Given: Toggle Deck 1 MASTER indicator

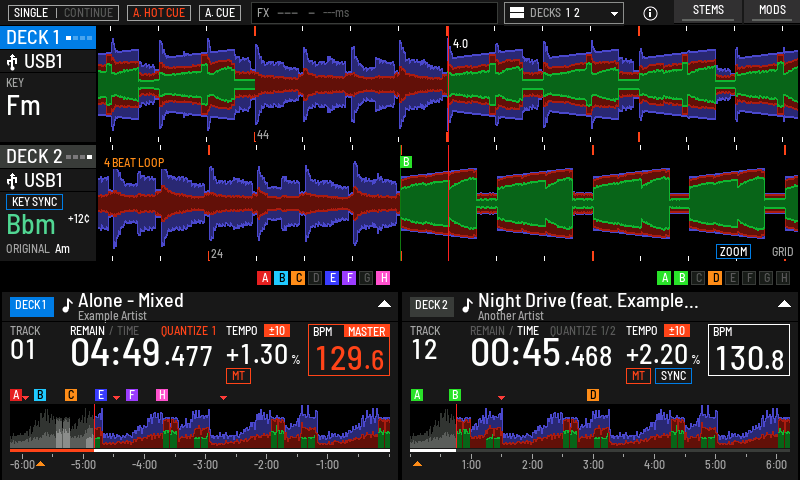Looking at the screenshot, I should coord(366,332).
